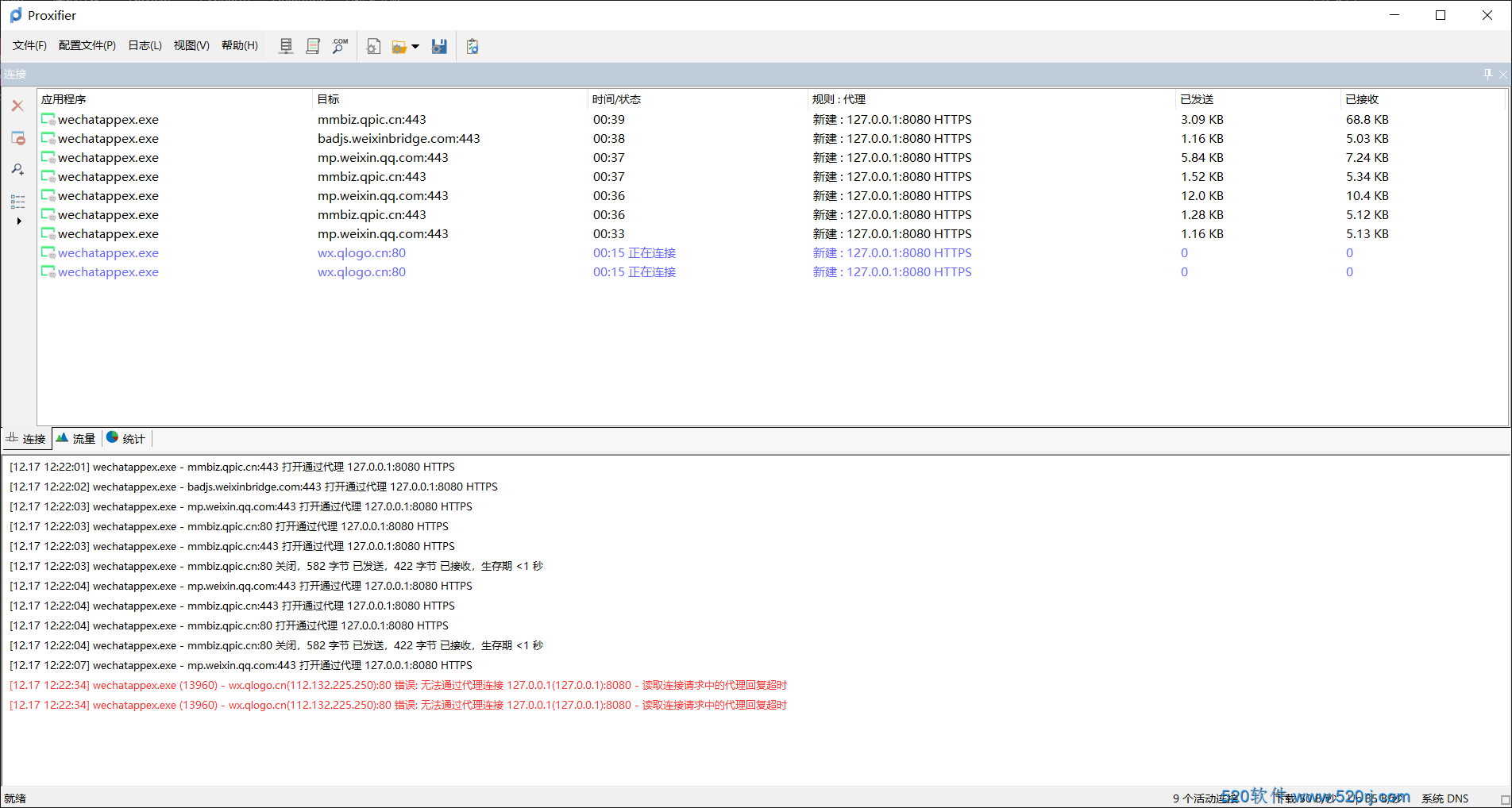Click the list view sidebar icon

point(17,201)
